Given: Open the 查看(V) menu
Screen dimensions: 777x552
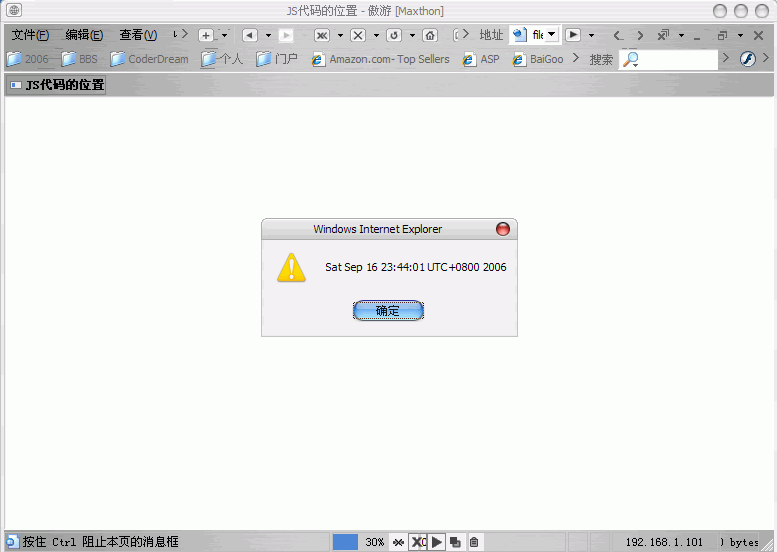Looking at the screenshot, I should pos(138,35).
